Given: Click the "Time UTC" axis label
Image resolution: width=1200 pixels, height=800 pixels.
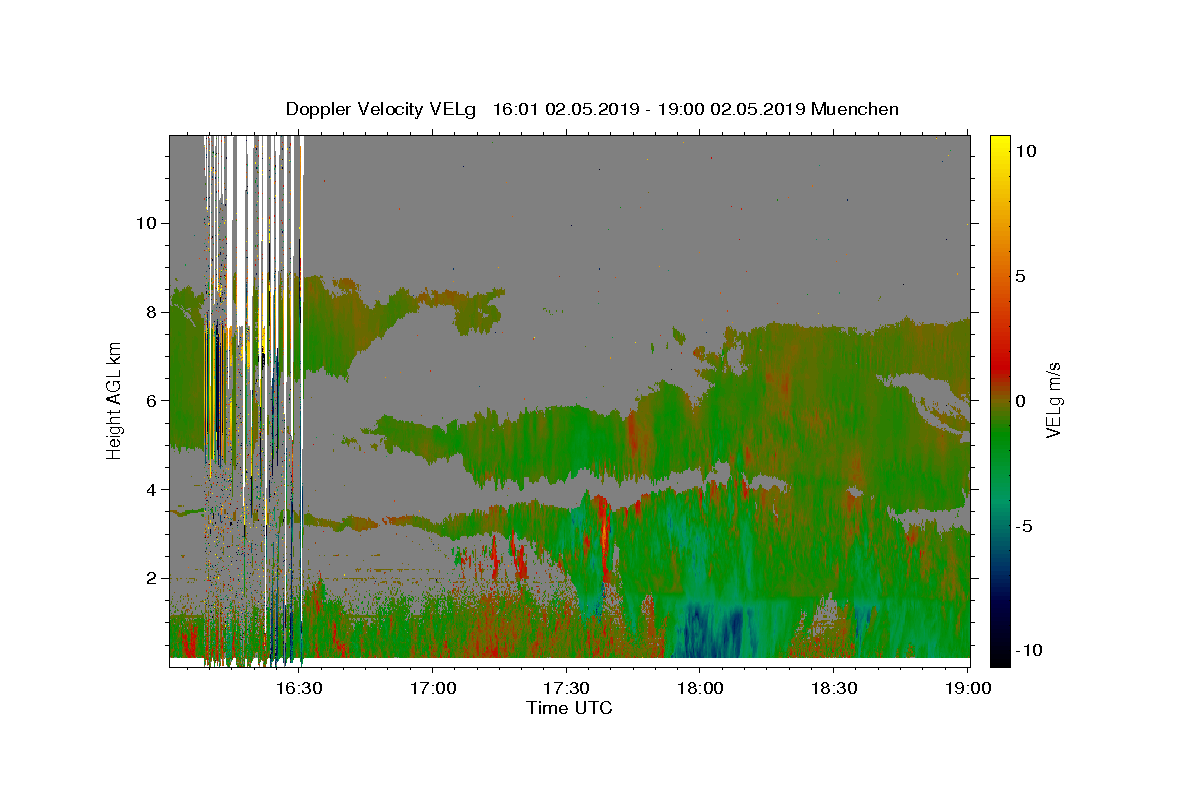Looking at the screenshot, I should click(x=569, y=708).
